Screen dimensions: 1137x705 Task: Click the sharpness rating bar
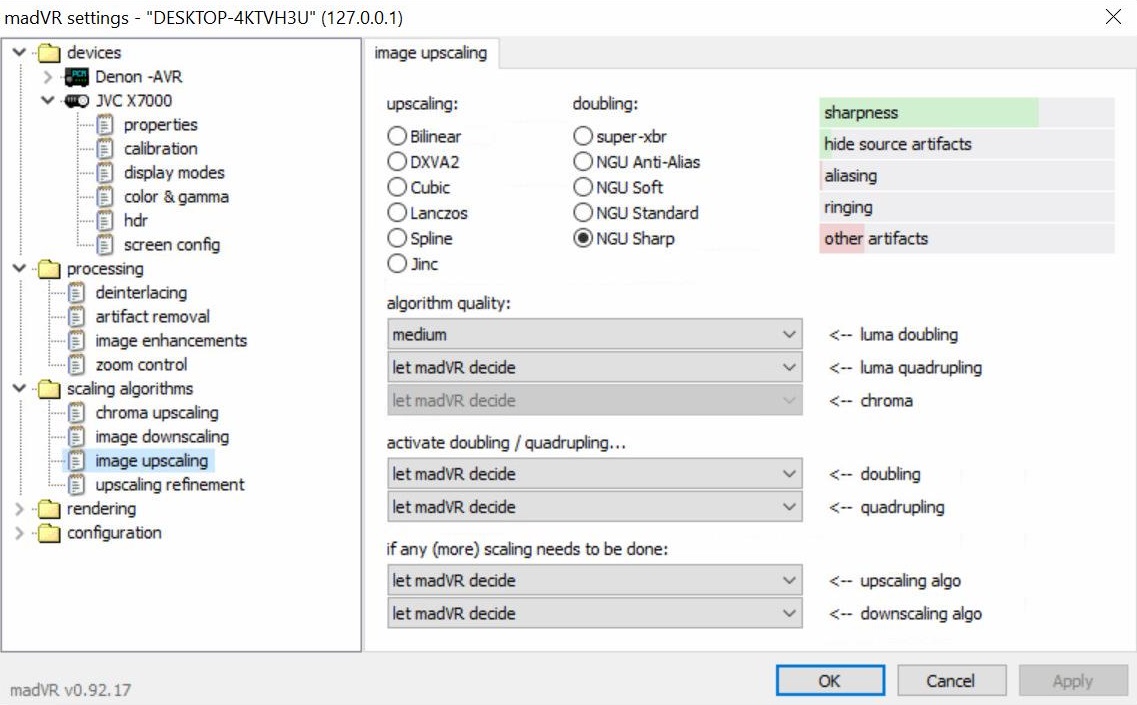(x=967, y=112)
